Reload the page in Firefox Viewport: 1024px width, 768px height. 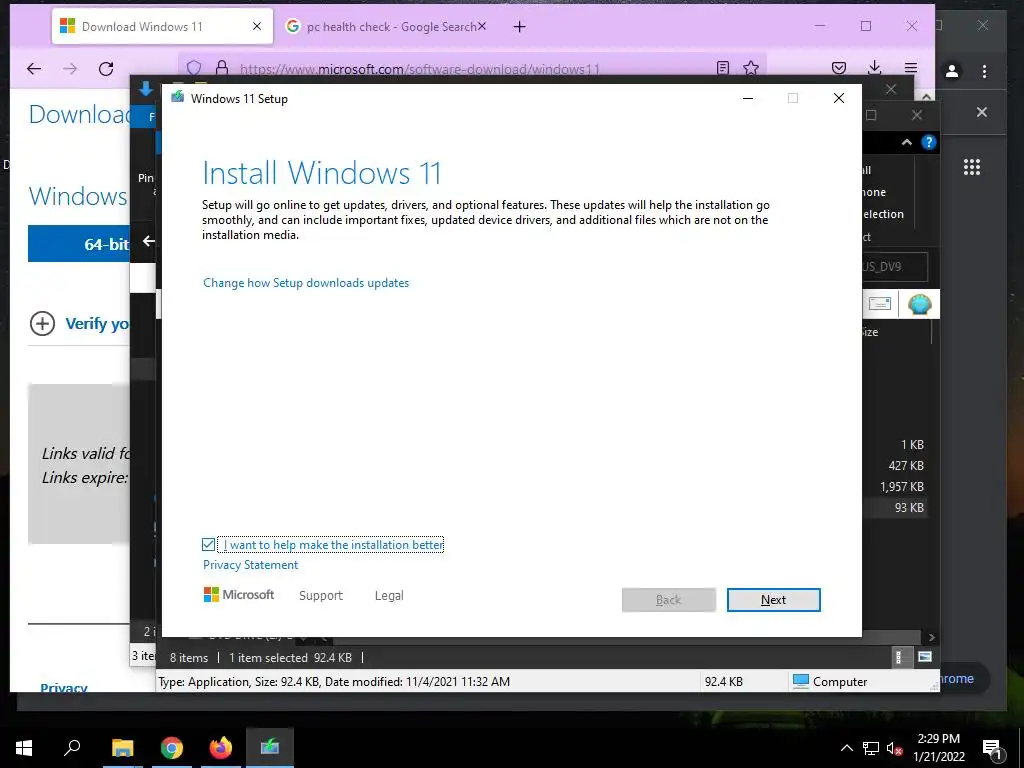click(106, 69)
